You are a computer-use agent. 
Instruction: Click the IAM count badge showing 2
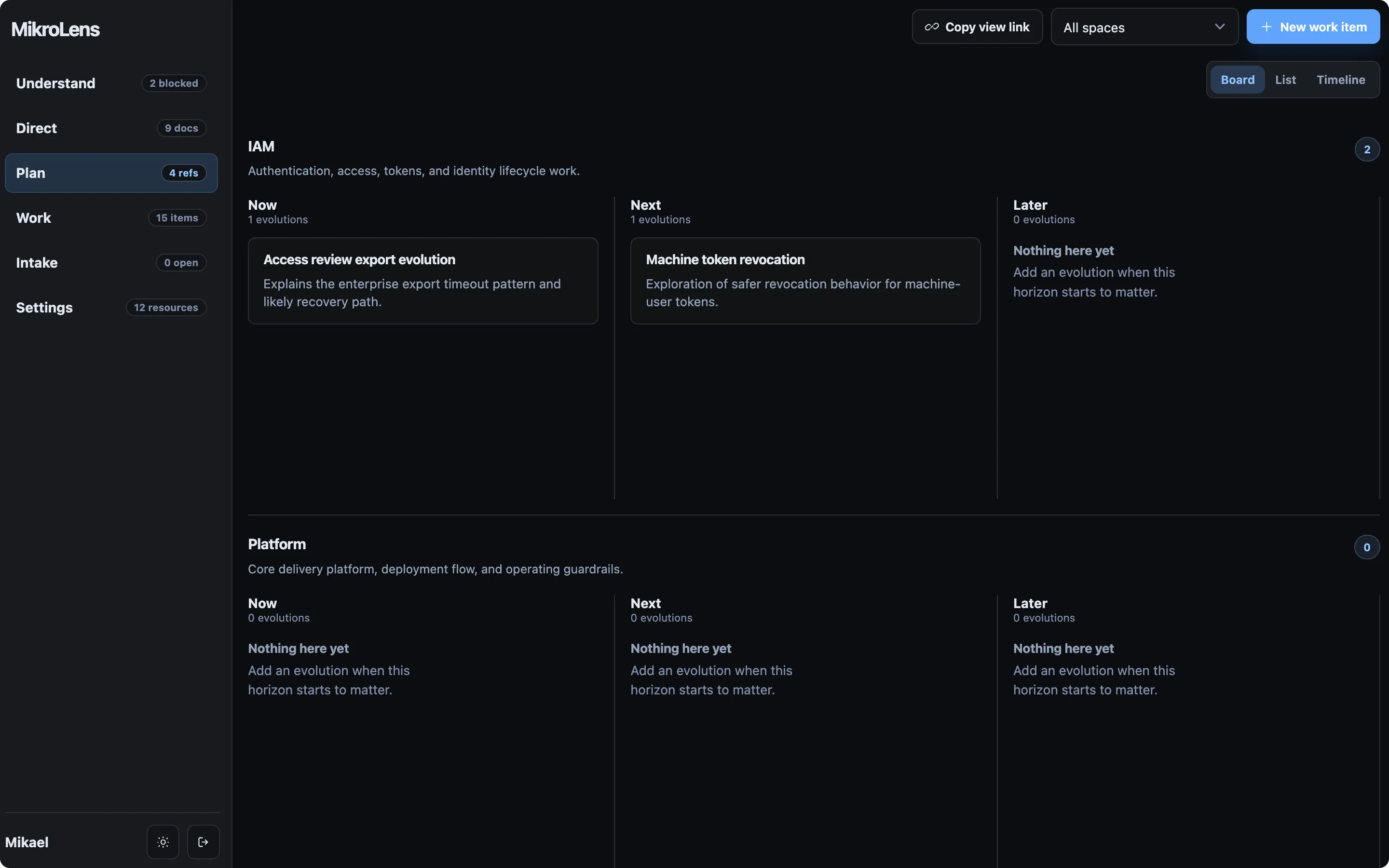[1367, 149]
